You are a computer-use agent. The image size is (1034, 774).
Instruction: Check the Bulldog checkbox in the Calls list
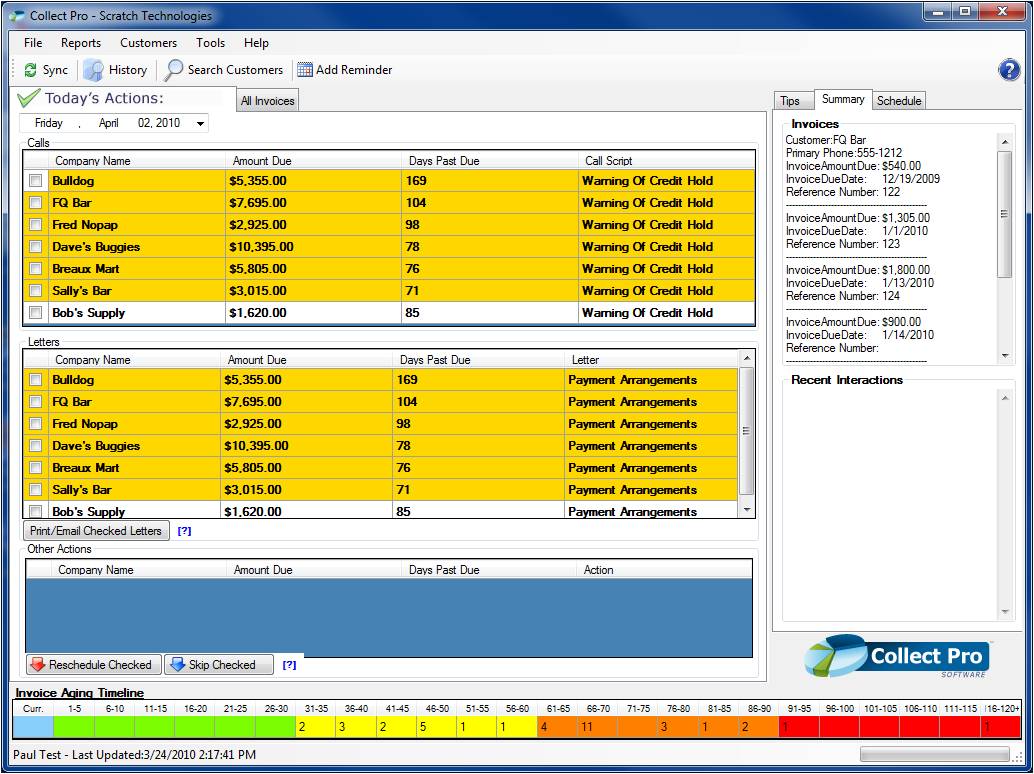pyautogui.click(x=36, y=181)
